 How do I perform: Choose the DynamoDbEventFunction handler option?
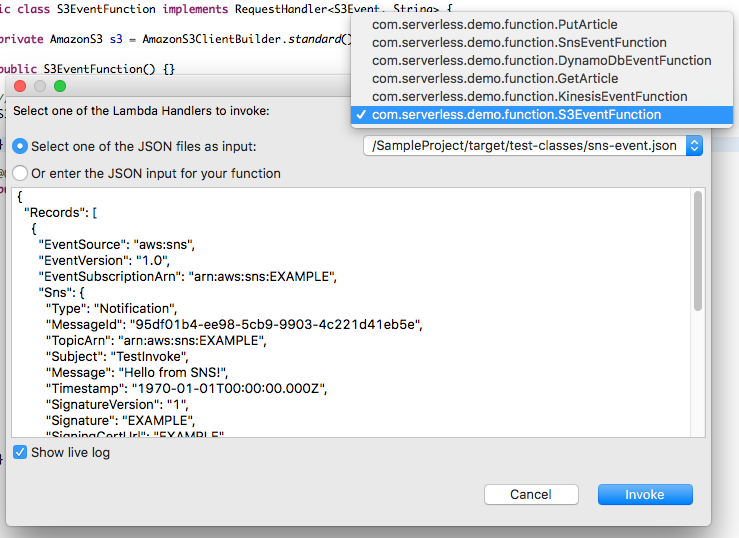pyautogui.click(x=542, y=60)
